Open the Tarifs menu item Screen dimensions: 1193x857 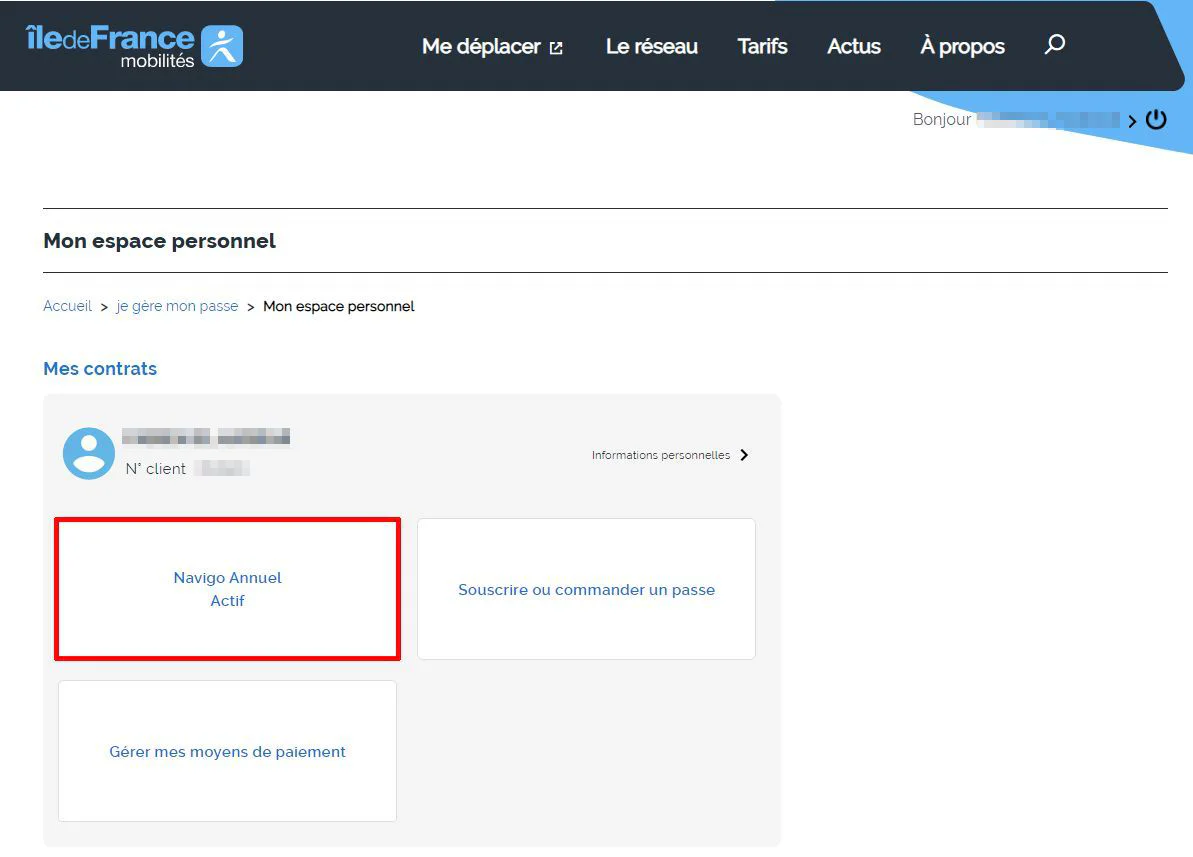(762, 46)
